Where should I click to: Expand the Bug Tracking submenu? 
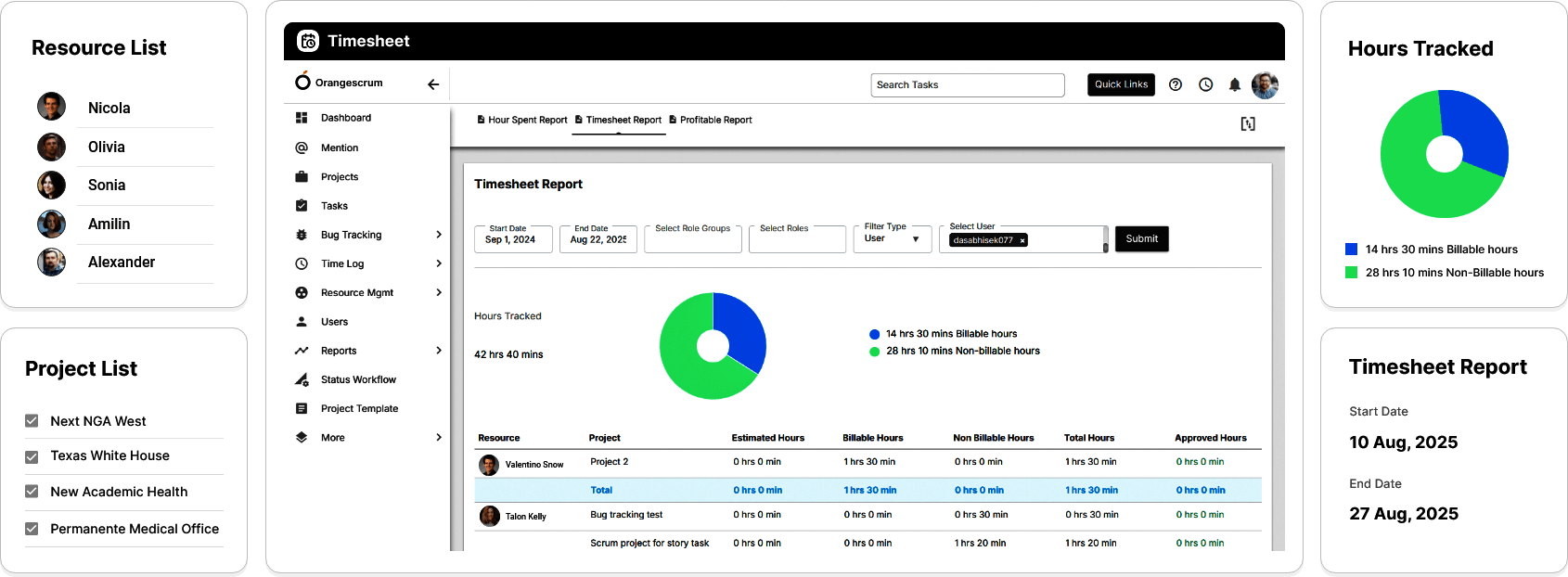pyautogui.click(x=439, y=235)
